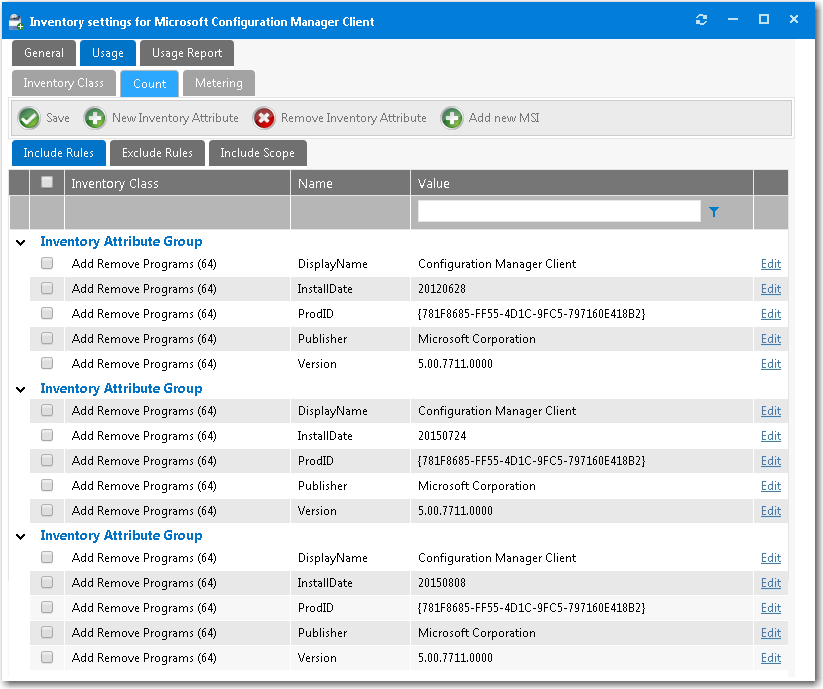The image size is (823, 689).
Task: Edit the first group's DisplayName row
Action: tap(771, 263)
